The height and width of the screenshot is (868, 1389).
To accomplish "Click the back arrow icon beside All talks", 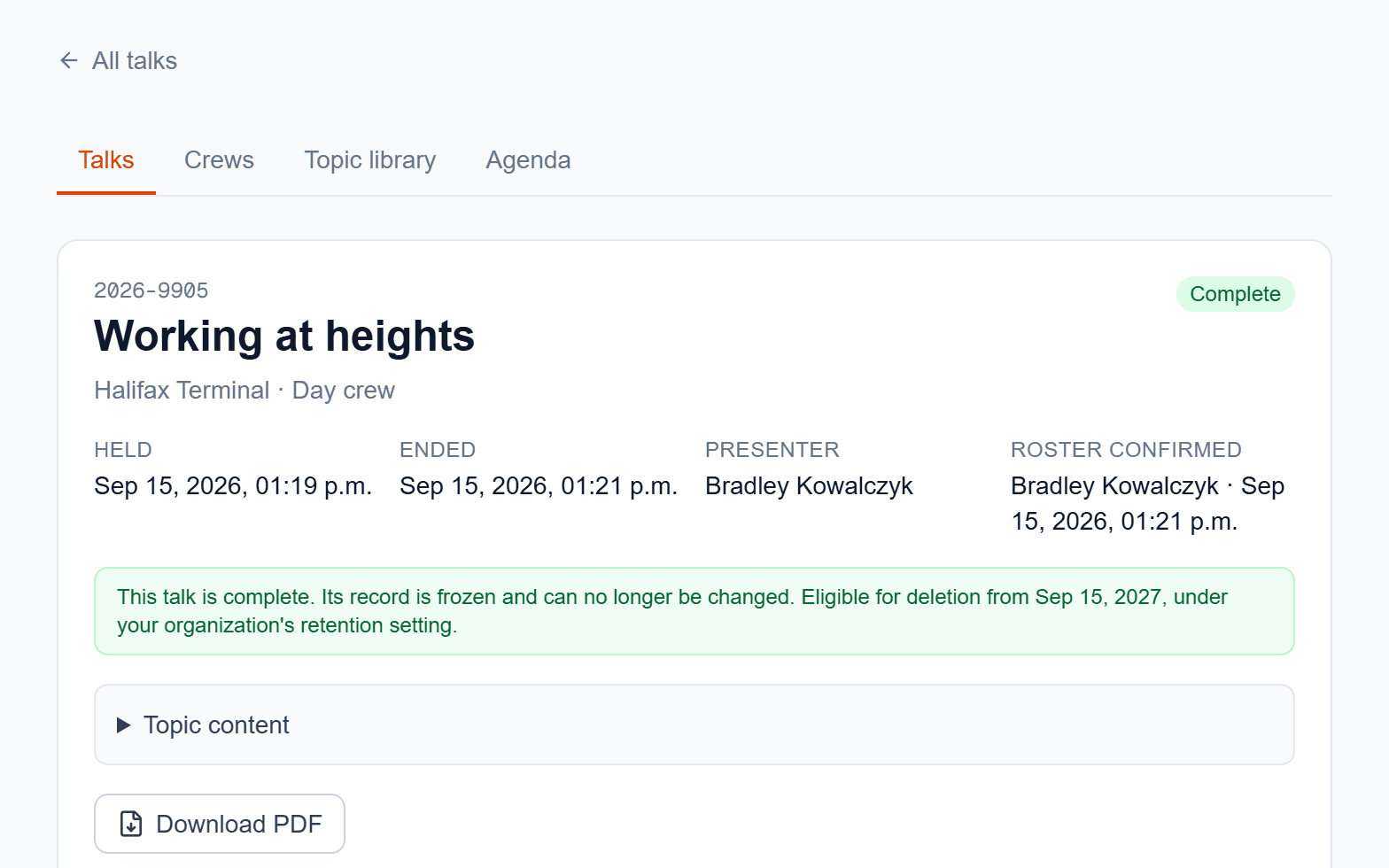I will pyautogui.click(x=68, y=60).
